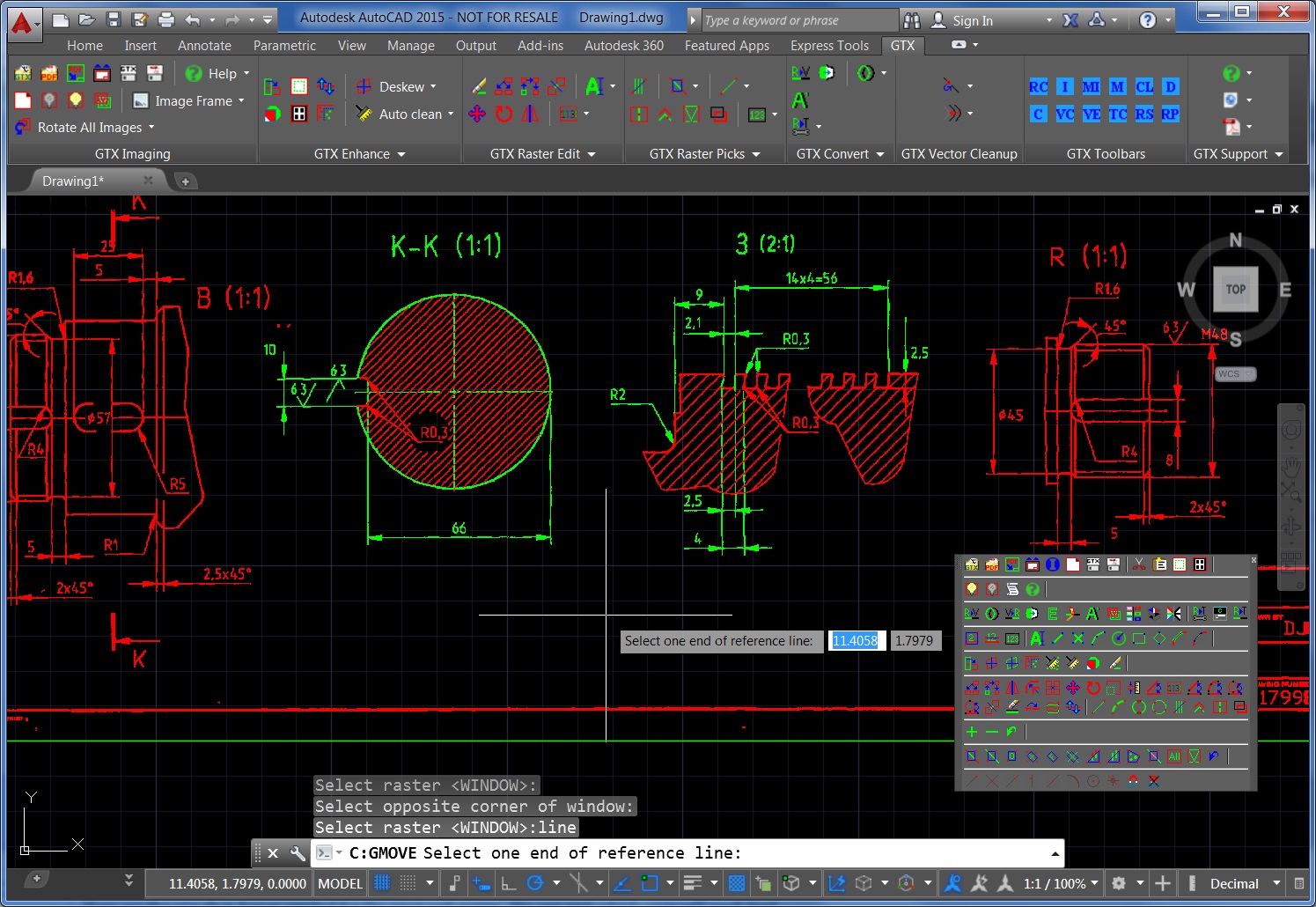The height and width of the screenshot is (907, 1316).
Task: Toggle lineweight display in status bar
Action: pos(693,883)
